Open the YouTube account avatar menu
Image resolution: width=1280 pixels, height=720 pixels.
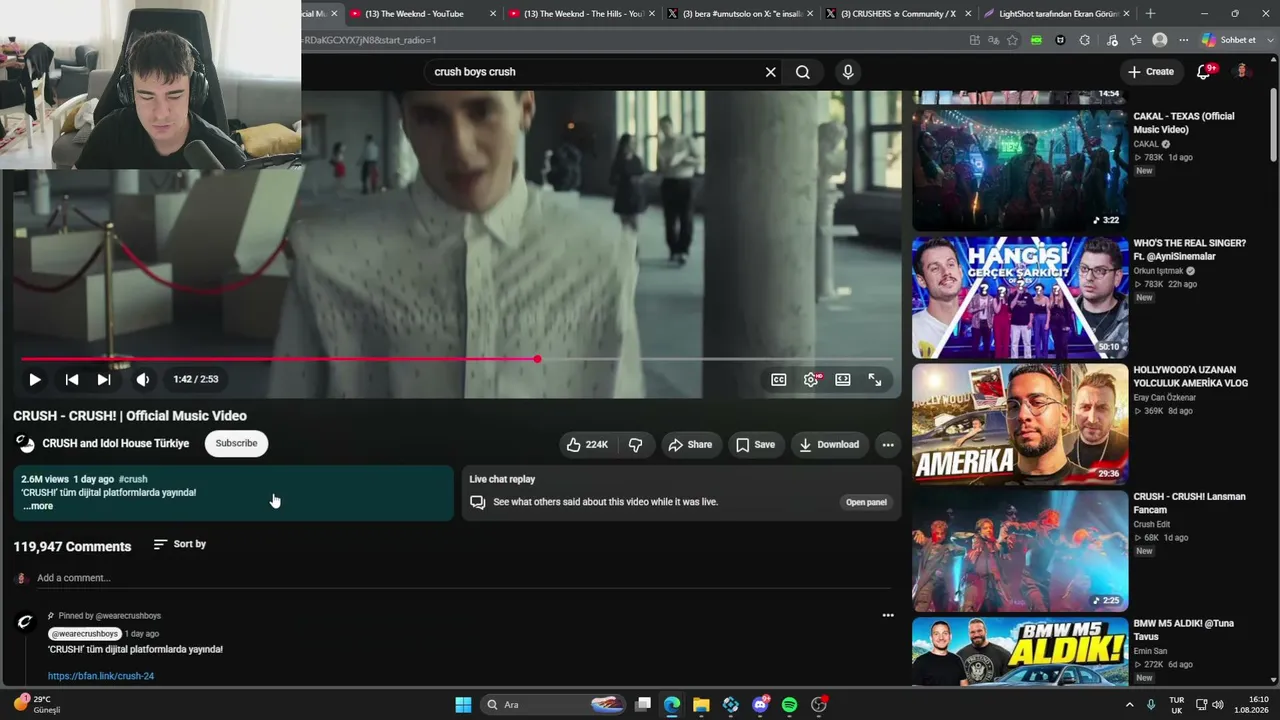(1242, 72)
